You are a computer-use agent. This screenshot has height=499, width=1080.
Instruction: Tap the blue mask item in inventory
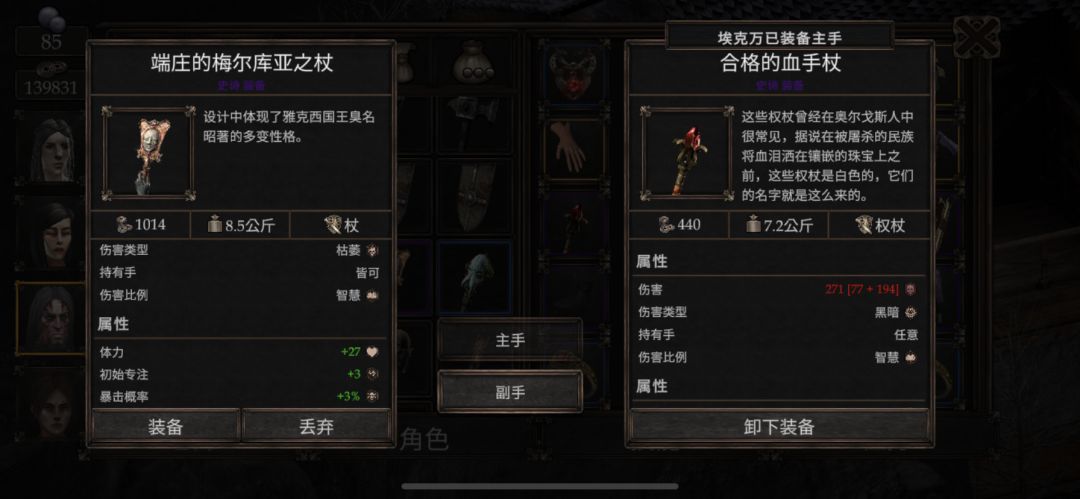(475, 278)
